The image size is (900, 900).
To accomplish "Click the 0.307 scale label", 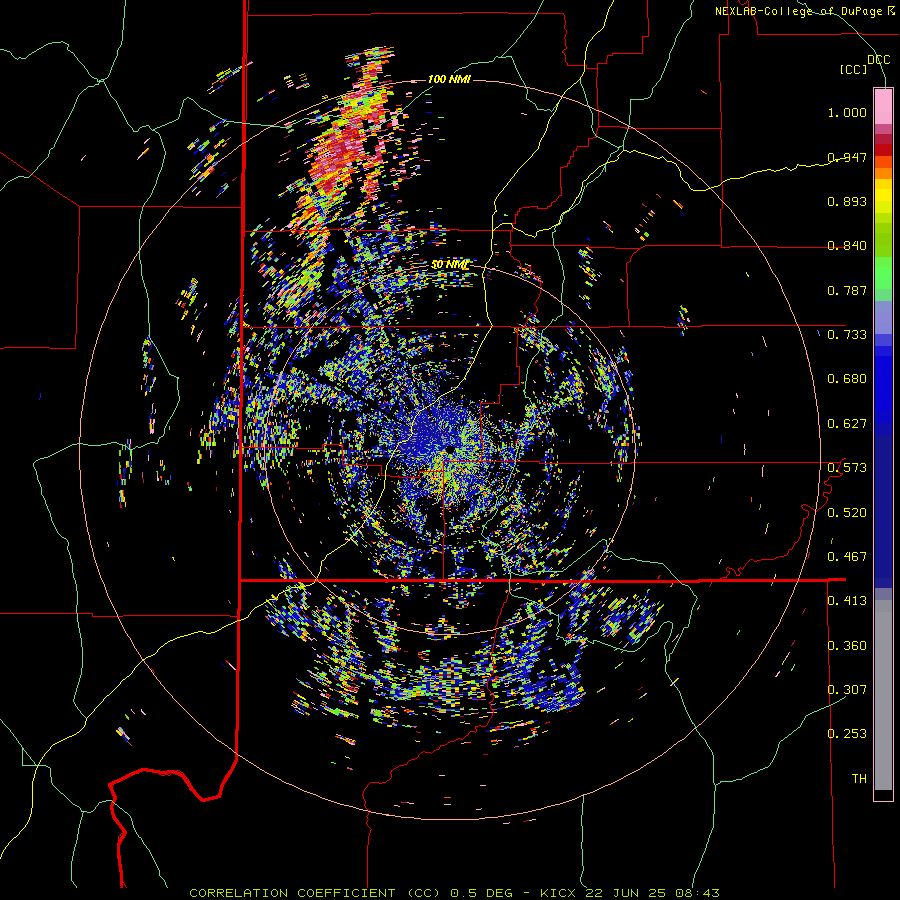I will 847,690.
